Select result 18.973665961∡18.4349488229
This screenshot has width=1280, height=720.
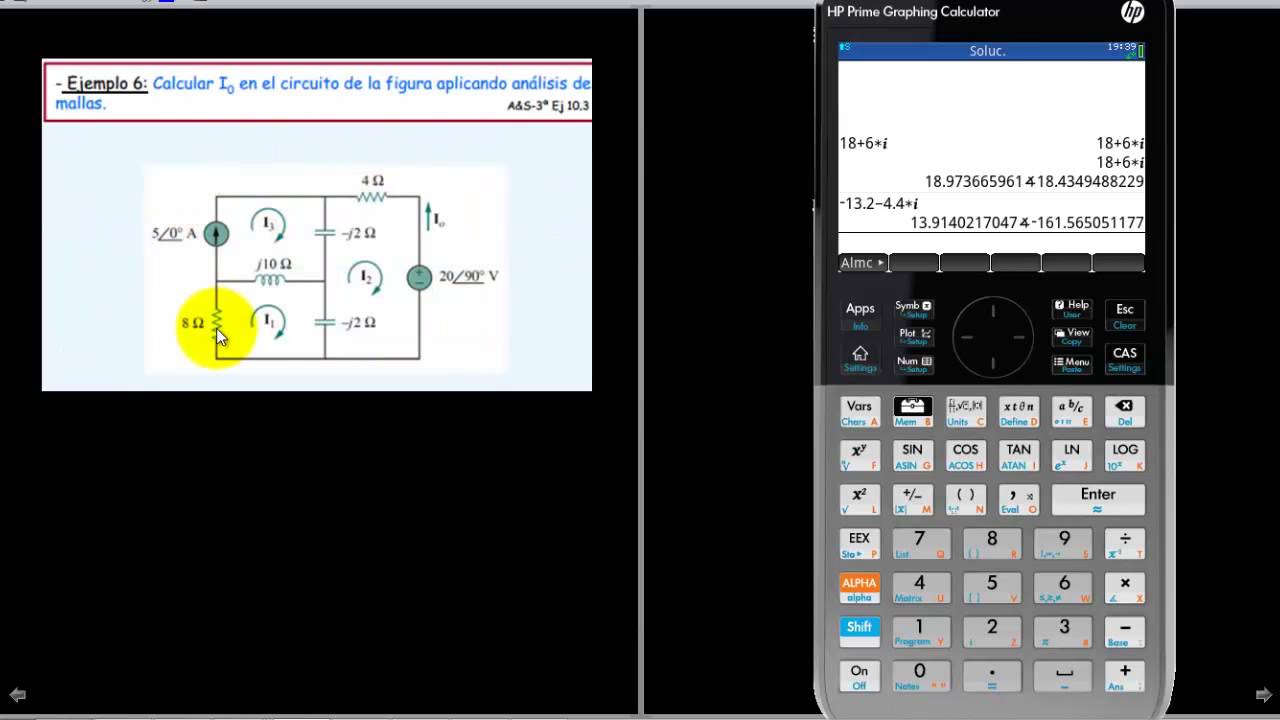point(1034,182)
